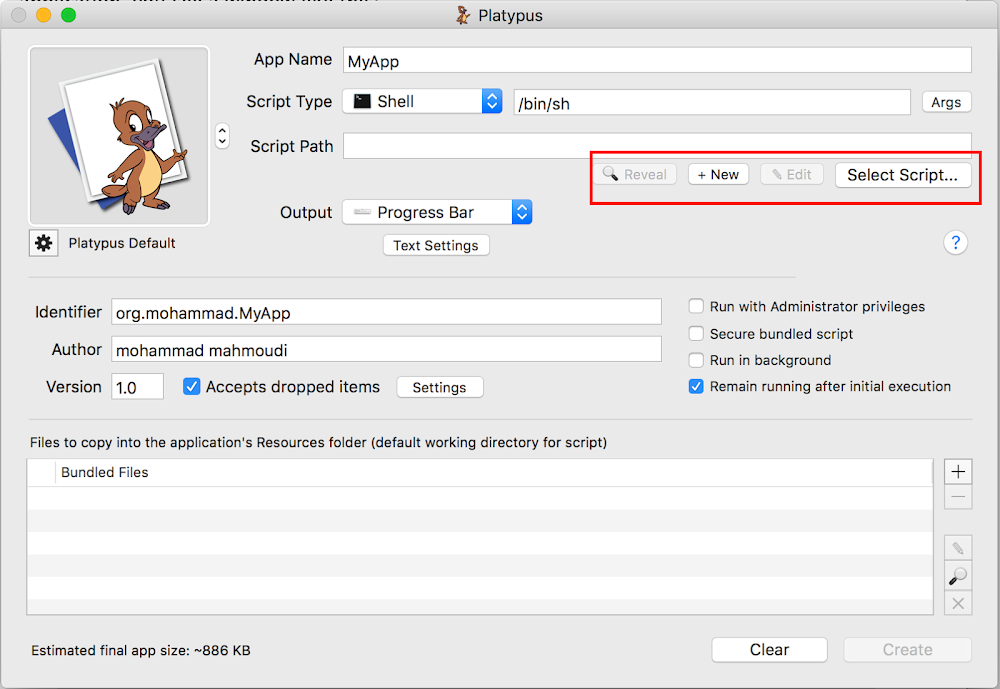This screenshot has height=689, width=1000.
Task: Click the Edit script button
Action: (791, 174)
